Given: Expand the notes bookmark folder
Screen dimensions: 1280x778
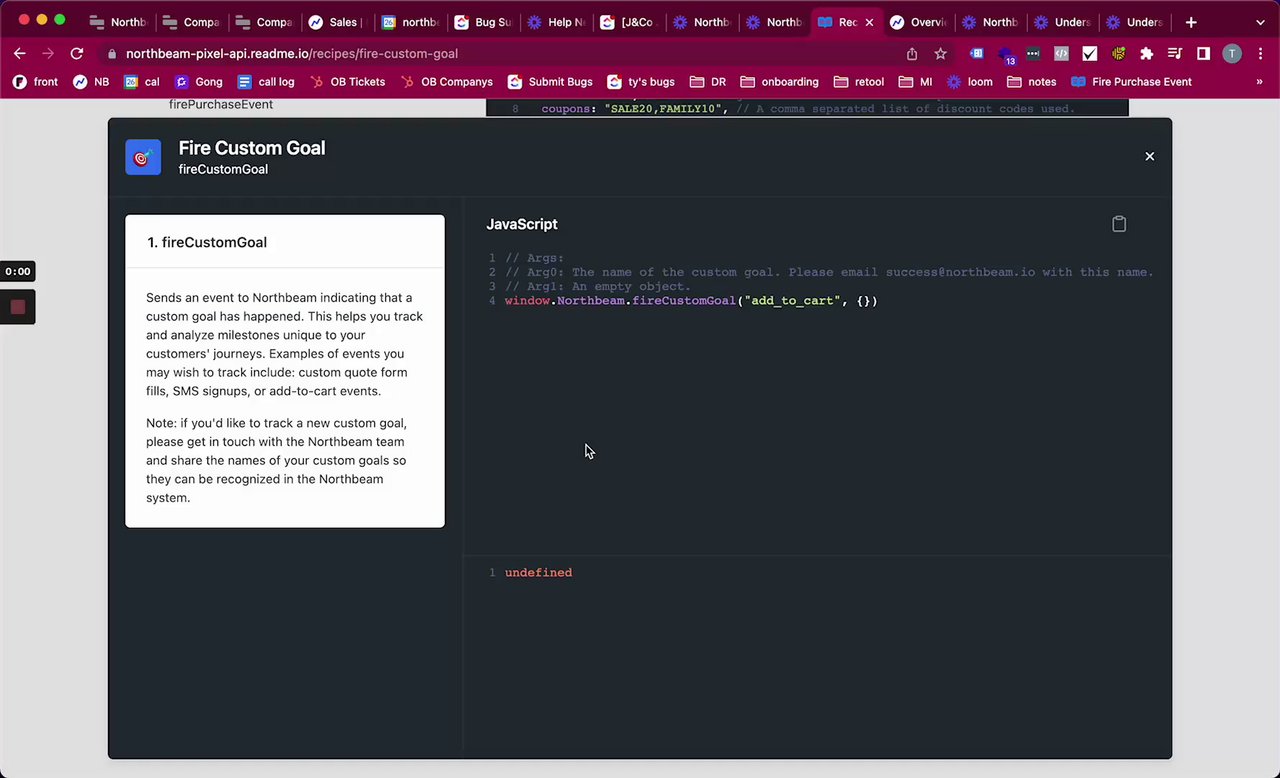Looking at the screenshot, I should pyautogui.click(x=1032, y=82).
